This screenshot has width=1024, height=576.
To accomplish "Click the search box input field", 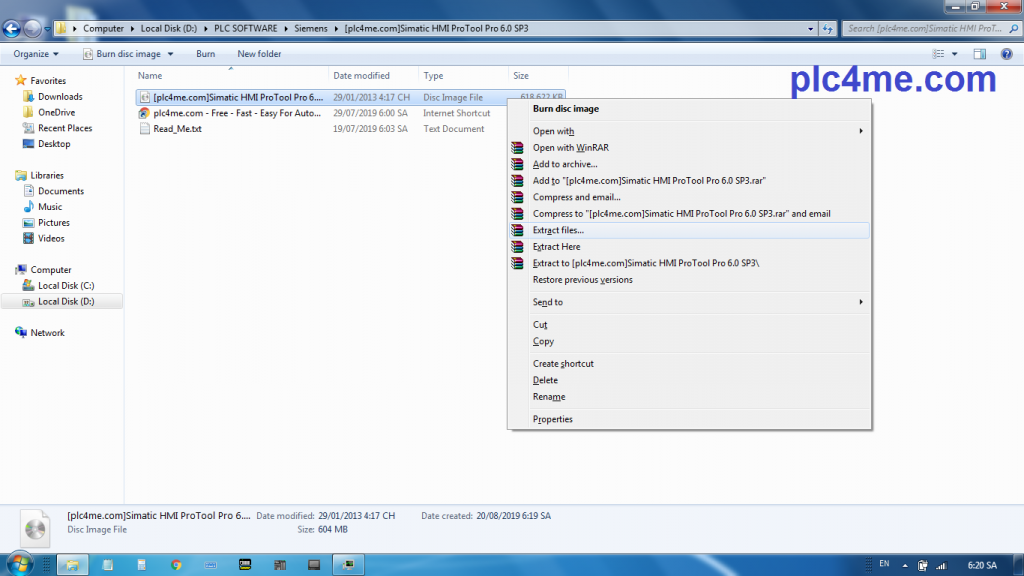I will (925, 28).
